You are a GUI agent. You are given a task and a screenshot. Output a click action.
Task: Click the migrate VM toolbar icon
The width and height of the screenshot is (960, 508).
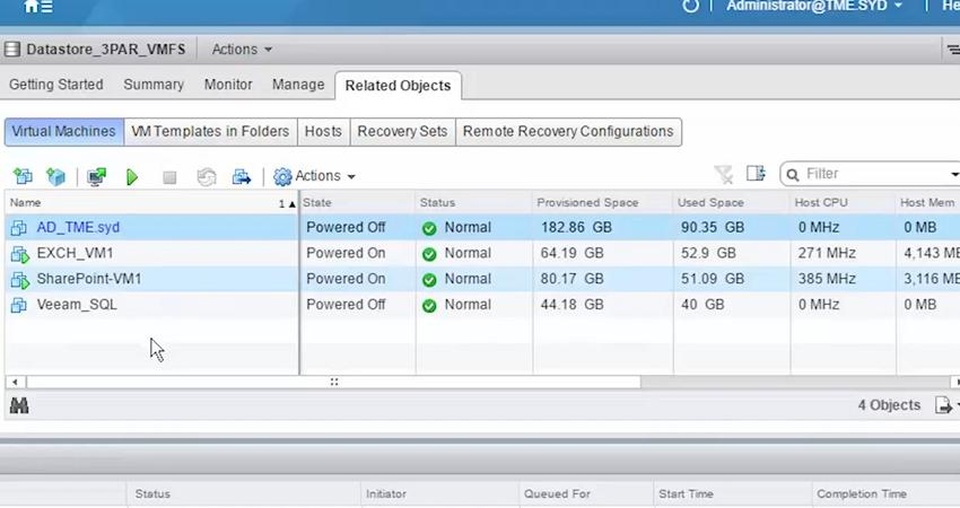point(242,177)
